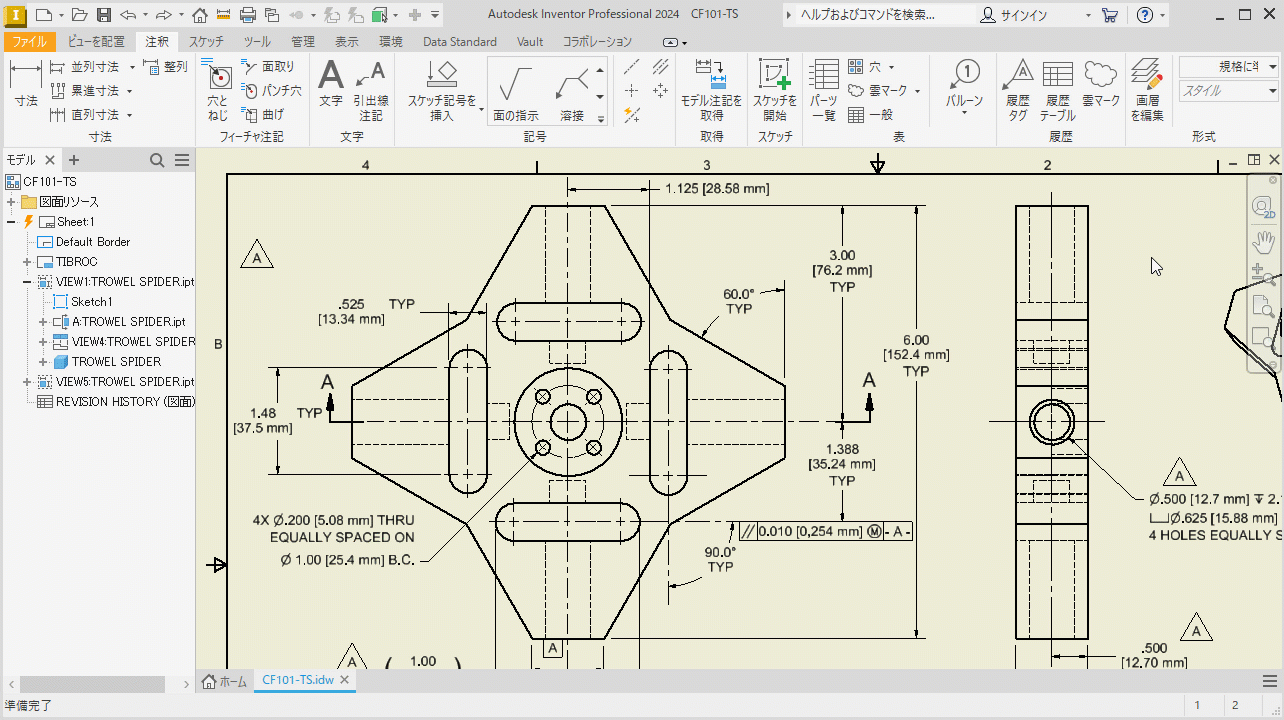The width and height of the screenshot is (1284, 720).
Task: Close the CF101-TS.idw document tab
Action: tap(345, 680)
